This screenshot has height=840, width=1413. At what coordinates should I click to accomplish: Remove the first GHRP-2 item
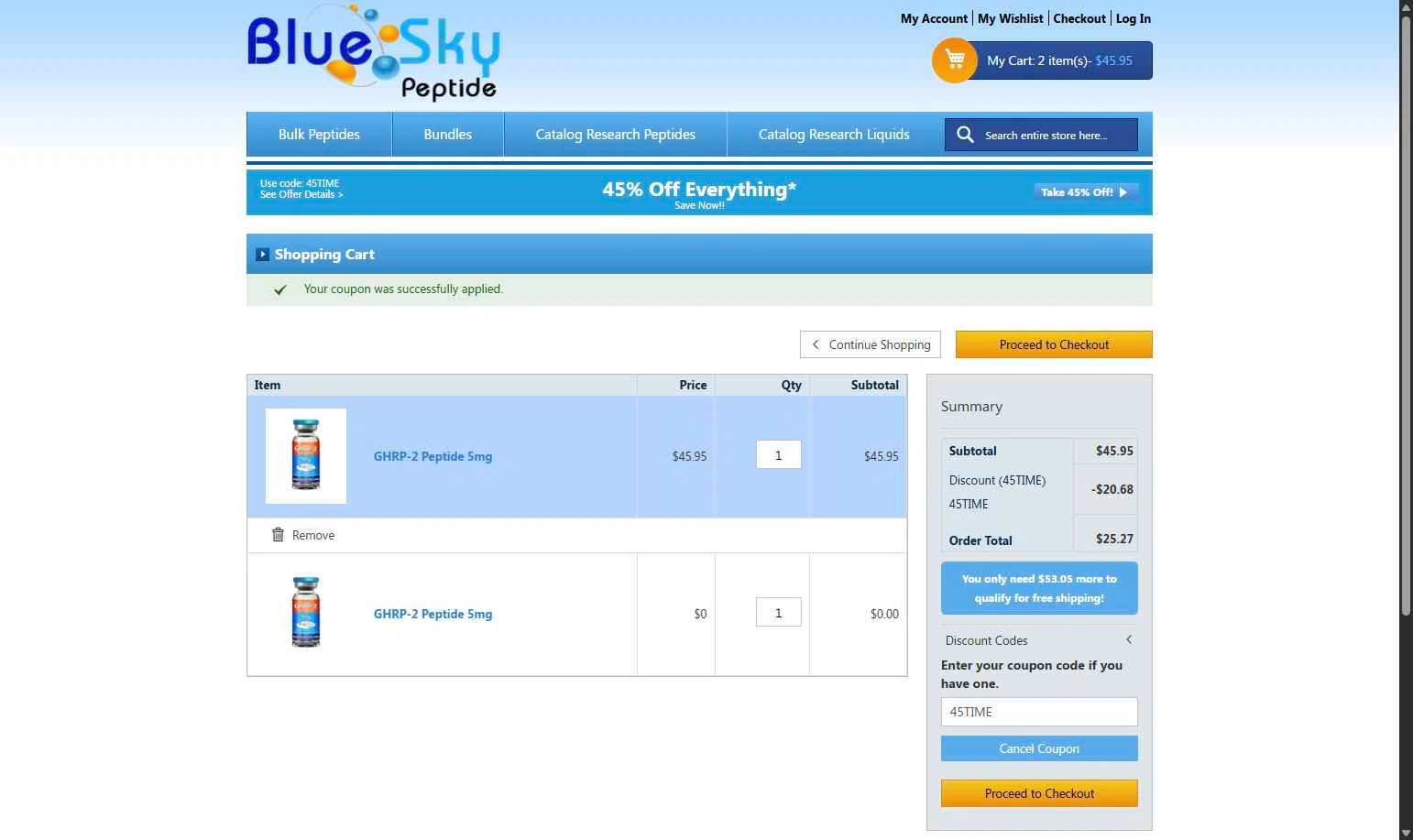pyautogui.click(x=303, y=535)
